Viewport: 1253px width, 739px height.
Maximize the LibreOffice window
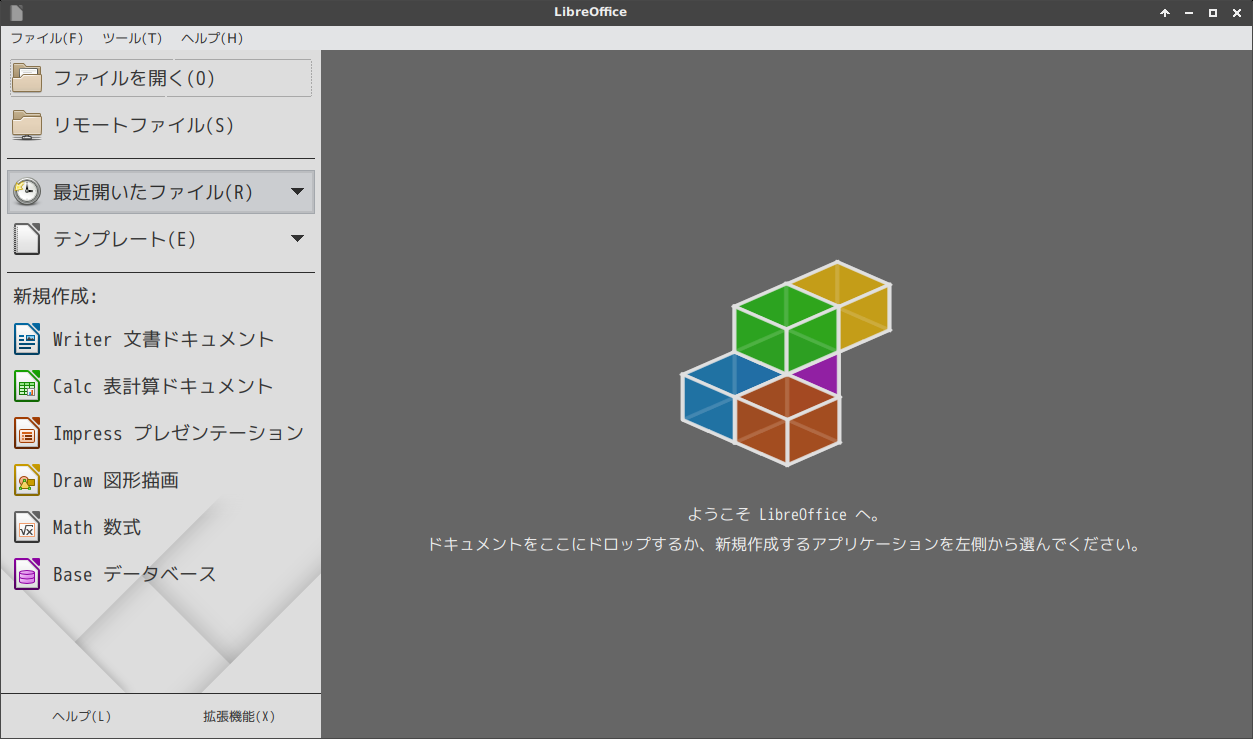(x=1213, y=13)
